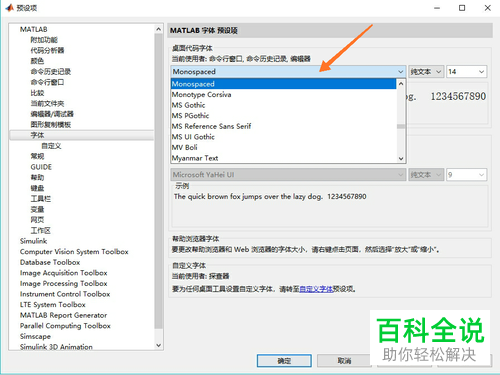The height and width of the screenshot is (375, 500).
Task: Close the preferences window
Action: pos(487,8)
